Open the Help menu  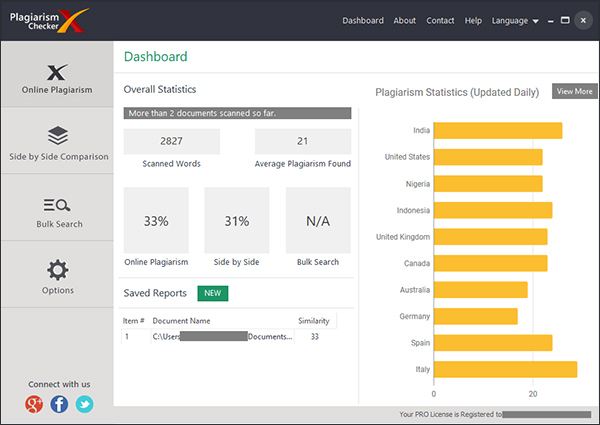tap(473, 21)
